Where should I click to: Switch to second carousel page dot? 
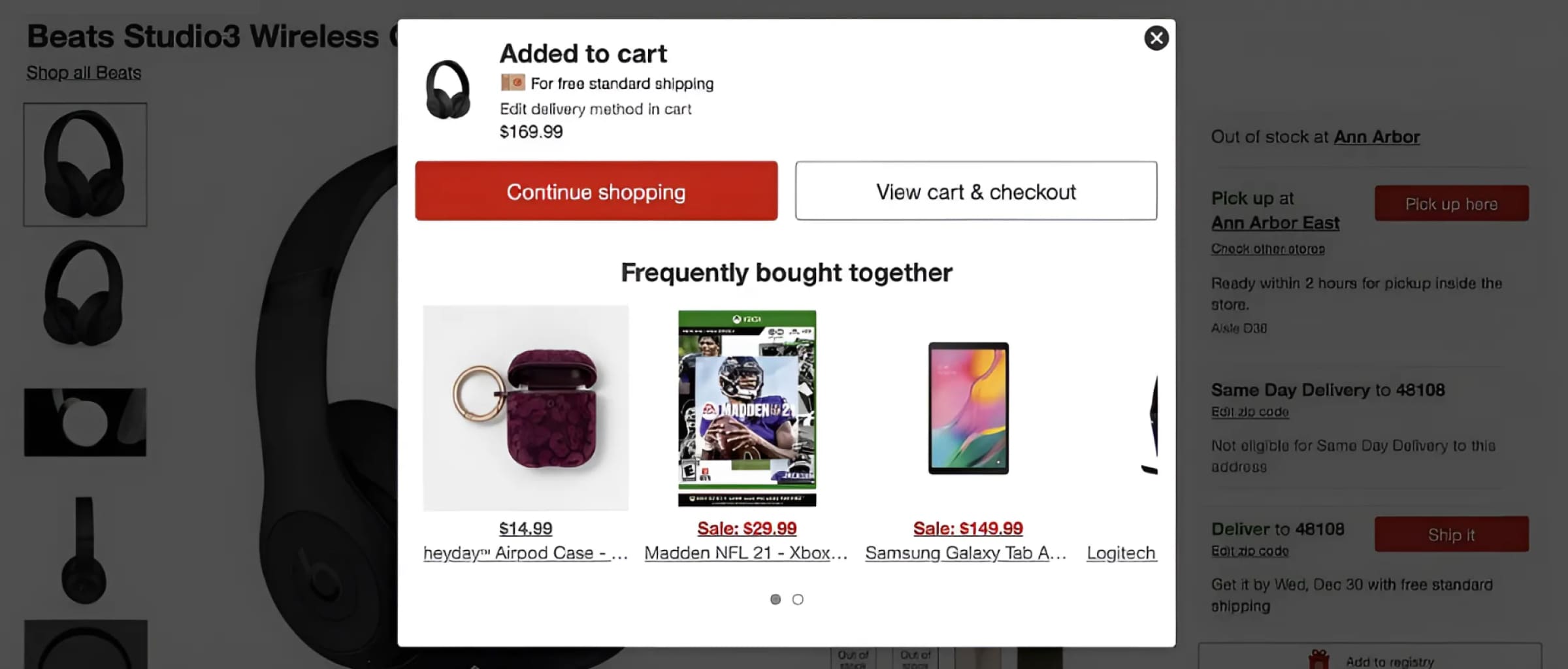tap(798, 599)
